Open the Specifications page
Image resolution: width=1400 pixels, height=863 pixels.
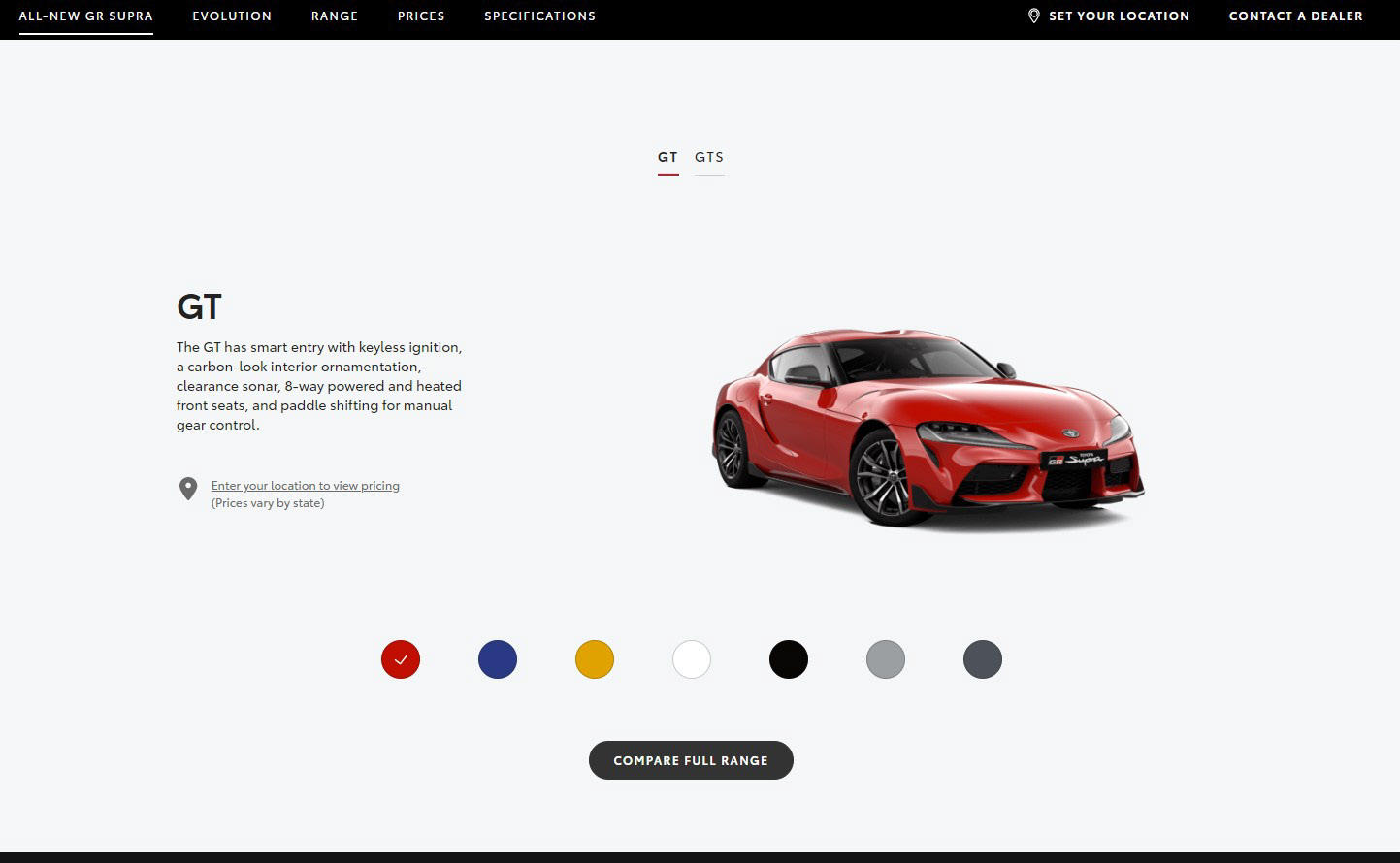pyautogui.click(x=540, y=16)
